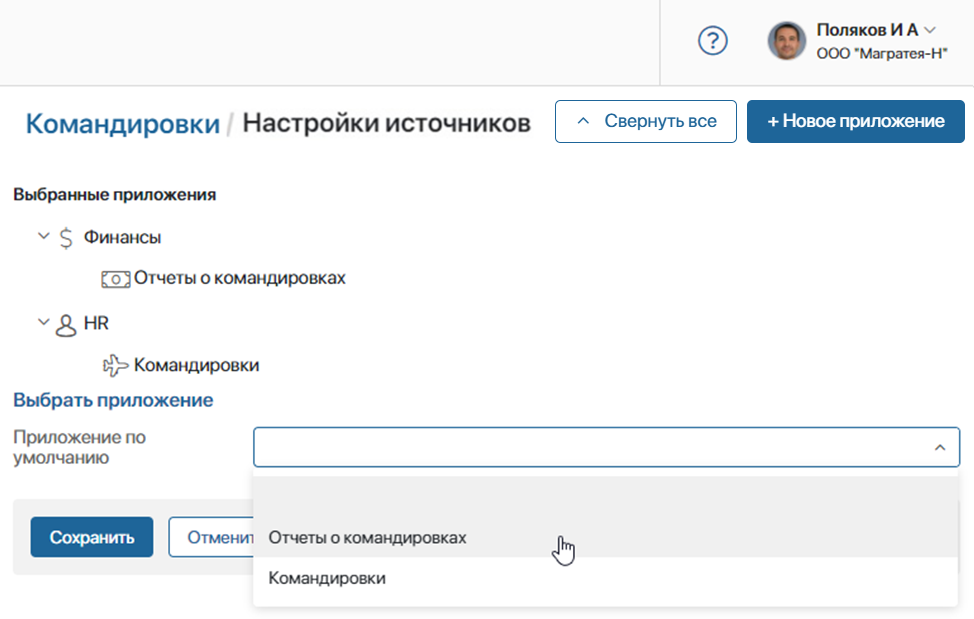This screenshot has width=974, height=619.
Task: Choose Отчеты о командировках in dropdown list
Action: coord(605,537)
